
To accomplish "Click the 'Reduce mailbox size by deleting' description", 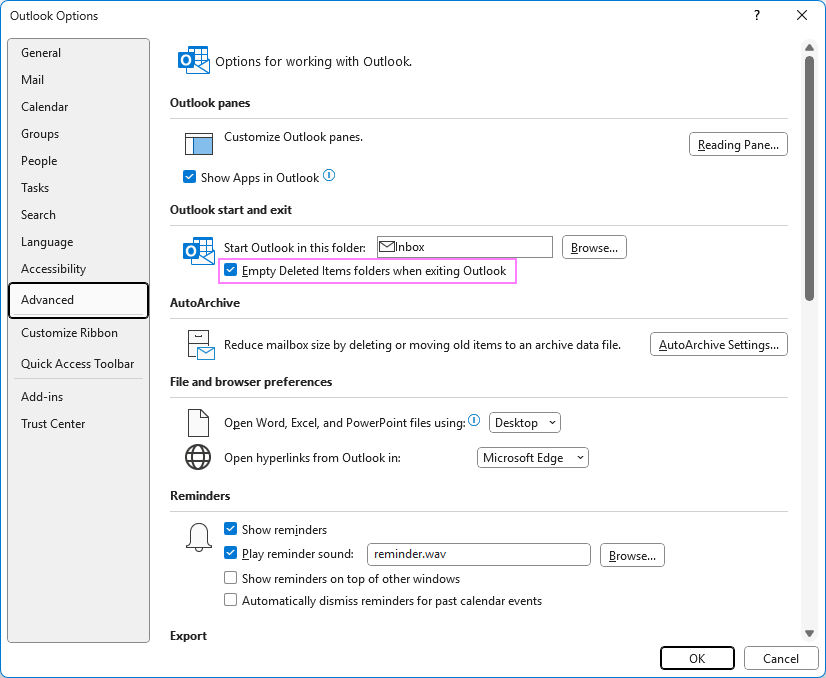I will 422,345.
